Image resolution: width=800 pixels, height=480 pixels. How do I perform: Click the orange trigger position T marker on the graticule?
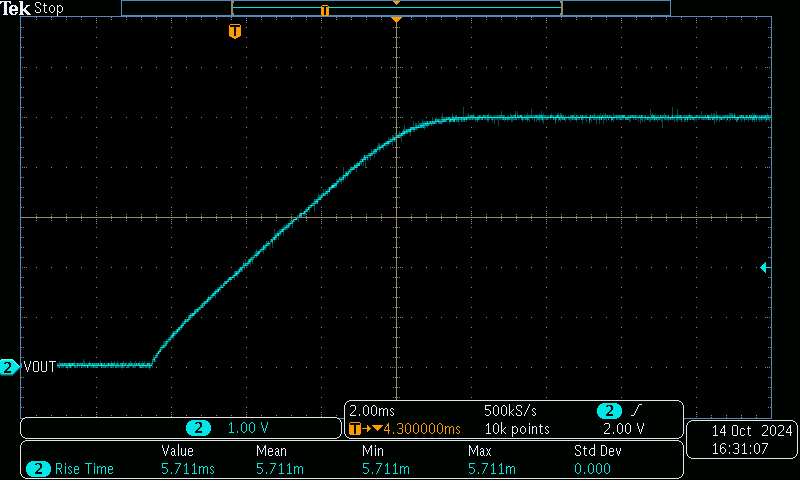tap(235, 32)
